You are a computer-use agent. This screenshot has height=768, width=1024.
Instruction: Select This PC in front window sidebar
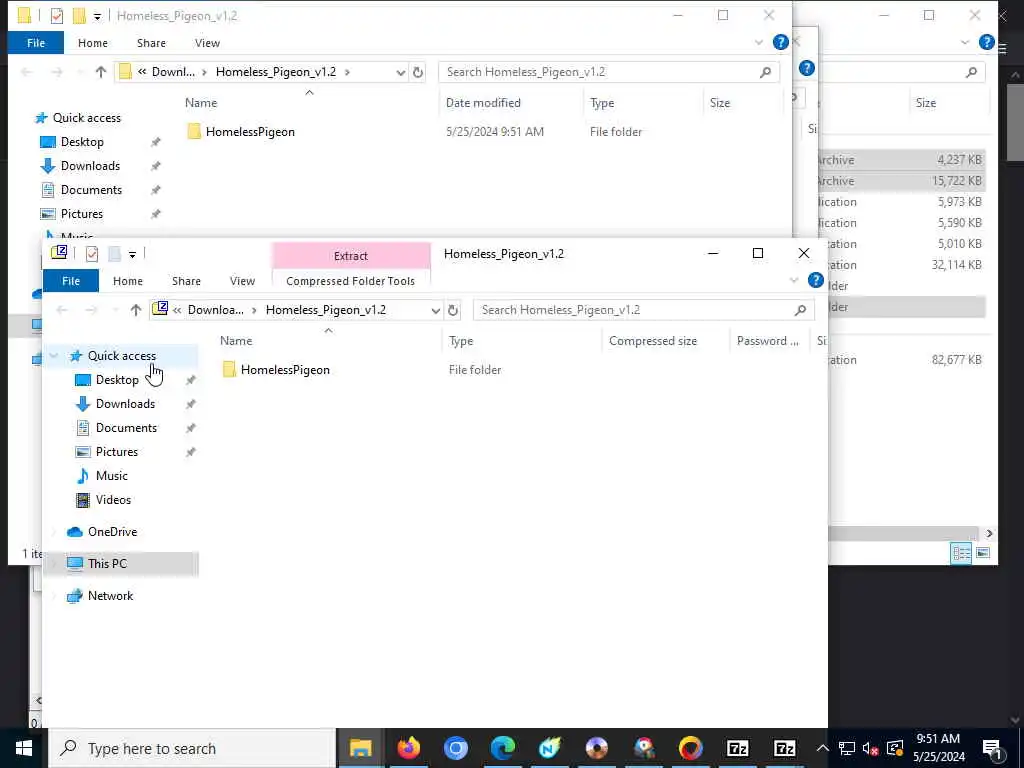click(x=107, y=564)
